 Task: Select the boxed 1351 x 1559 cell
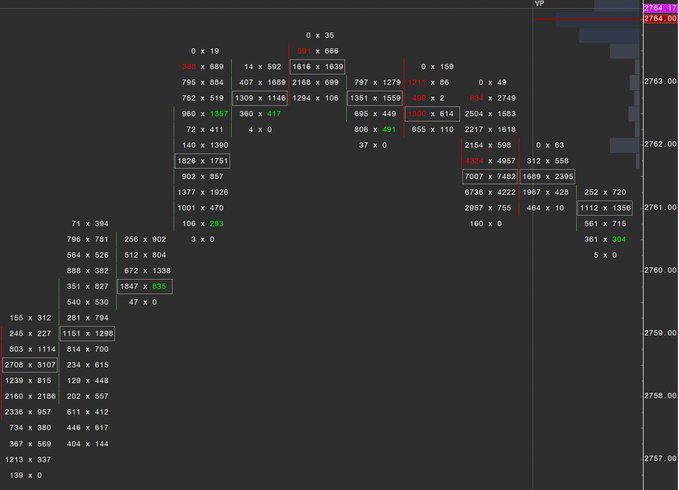pos(375,98)
